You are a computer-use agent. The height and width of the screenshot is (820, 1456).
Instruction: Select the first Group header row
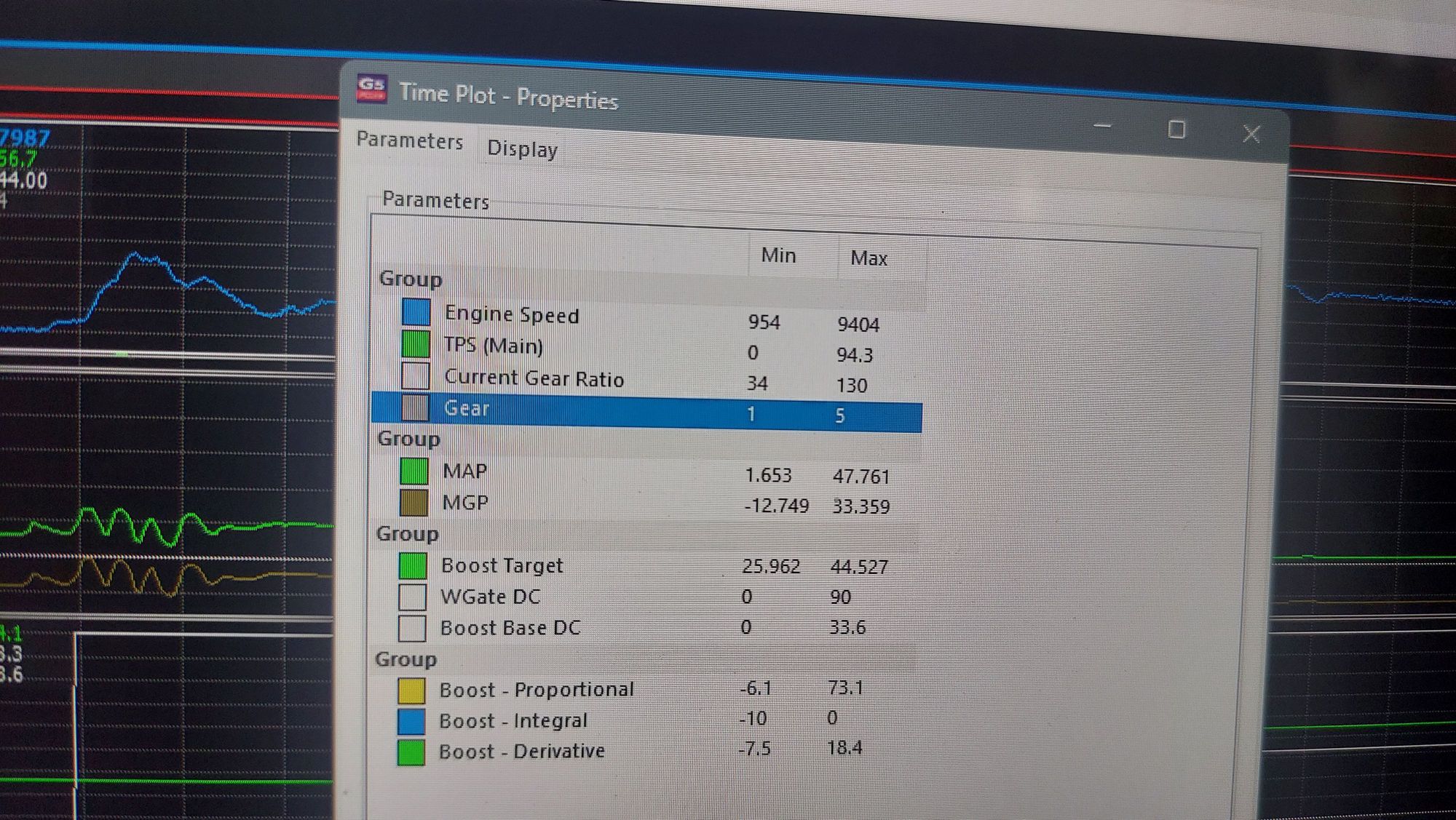[x=411, y=279]
